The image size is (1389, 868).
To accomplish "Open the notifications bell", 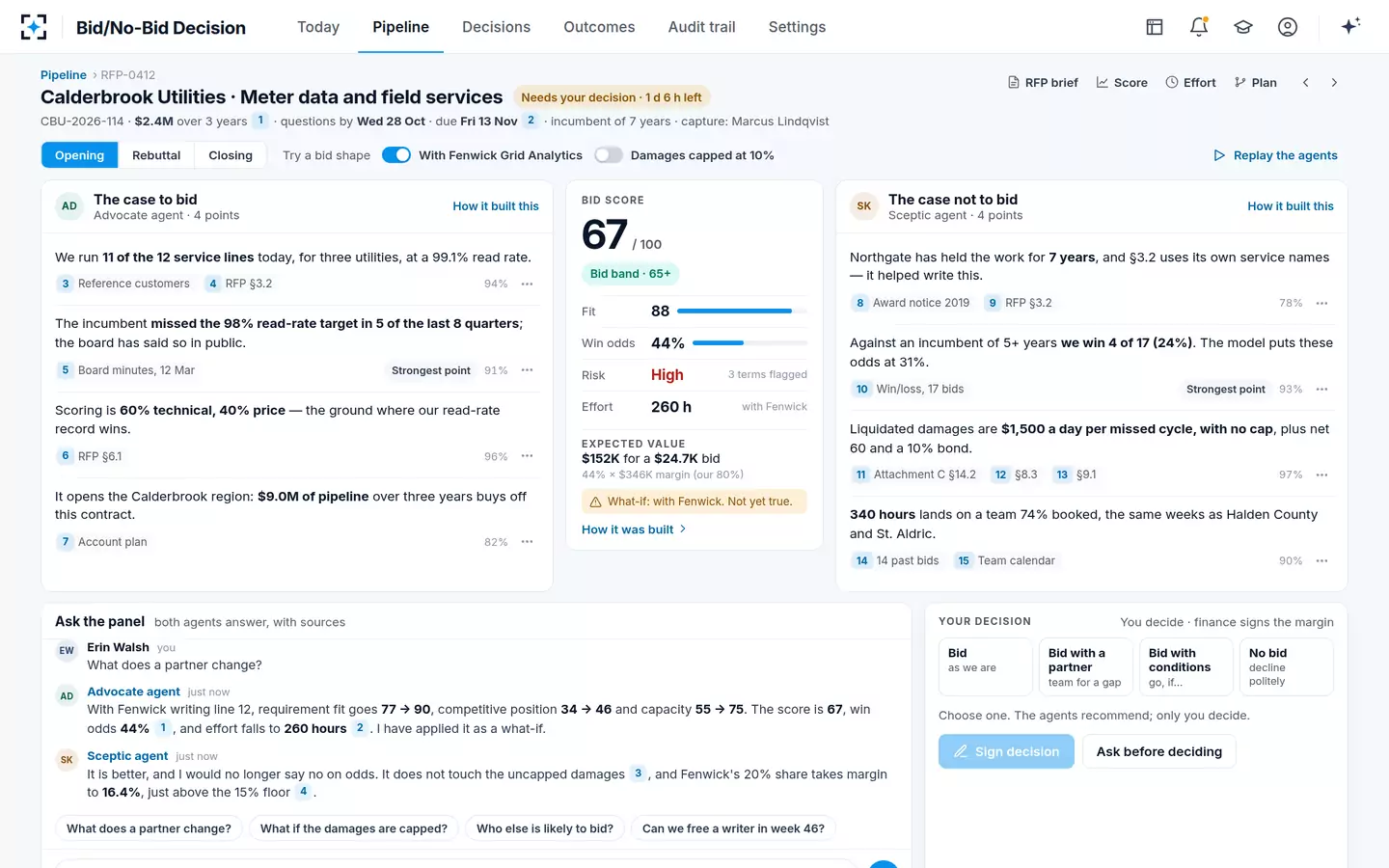I will click(1199, 27).
